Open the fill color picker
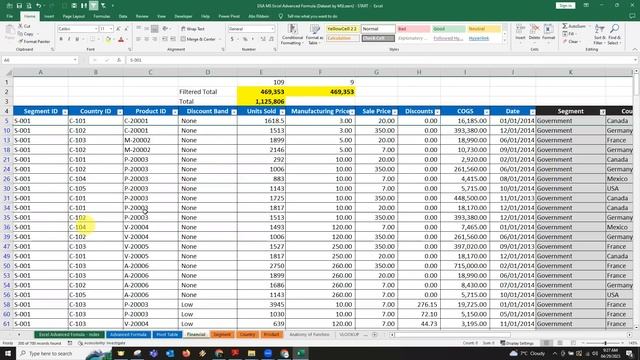The width and height of the screenshot is (640, 360). pyautogui.click(x=109, y=40)
